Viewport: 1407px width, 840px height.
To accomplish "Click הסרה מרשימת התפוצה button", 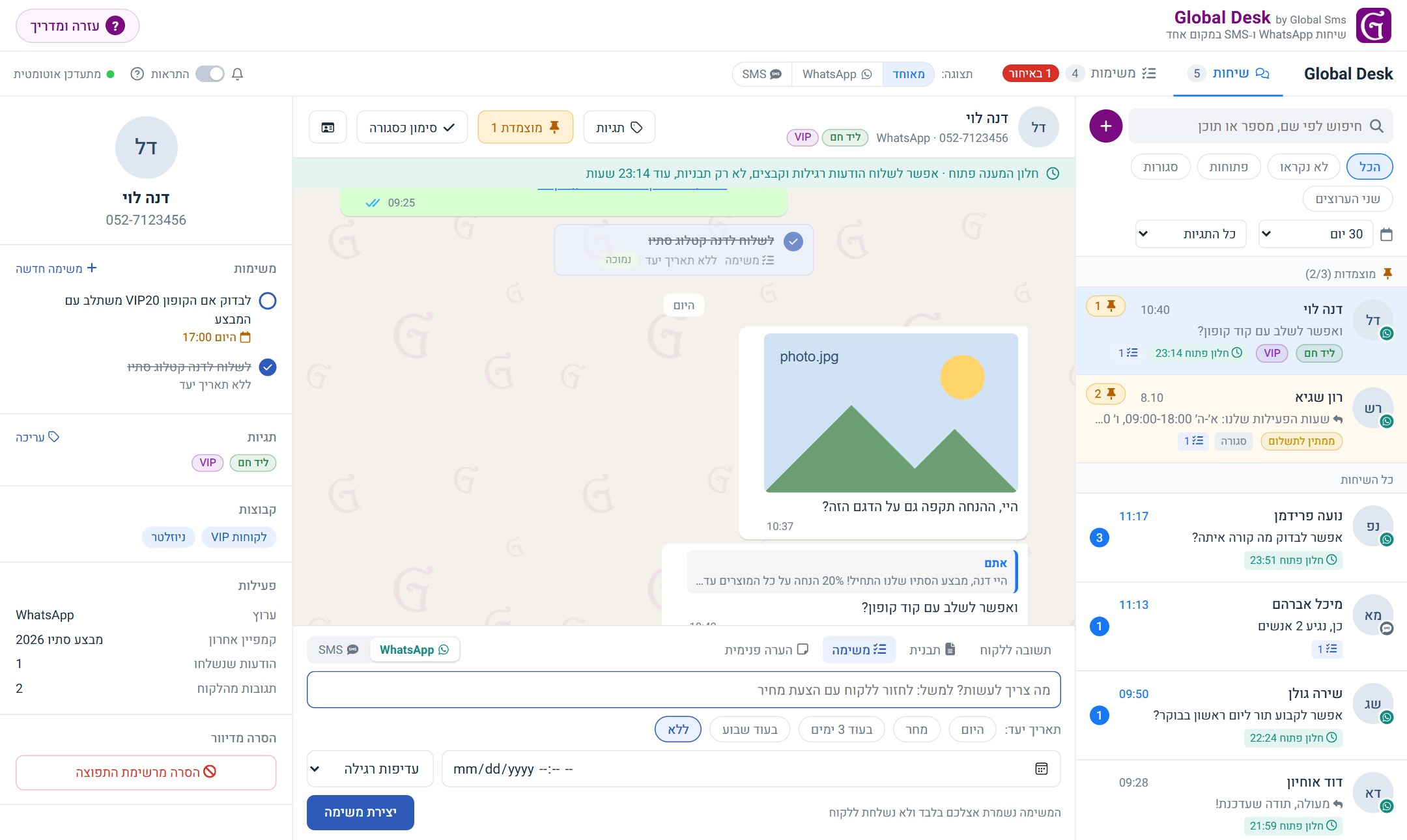I will click(x=146, y=772).
